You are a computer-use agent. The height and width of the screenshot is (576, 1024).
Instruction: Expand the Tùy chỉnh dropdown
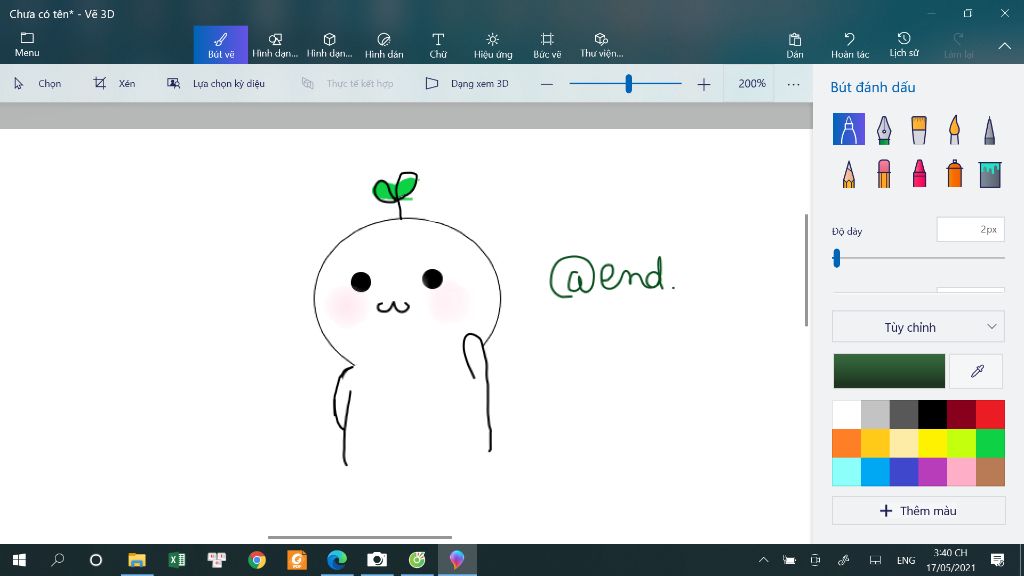click(x=918, y=327)
